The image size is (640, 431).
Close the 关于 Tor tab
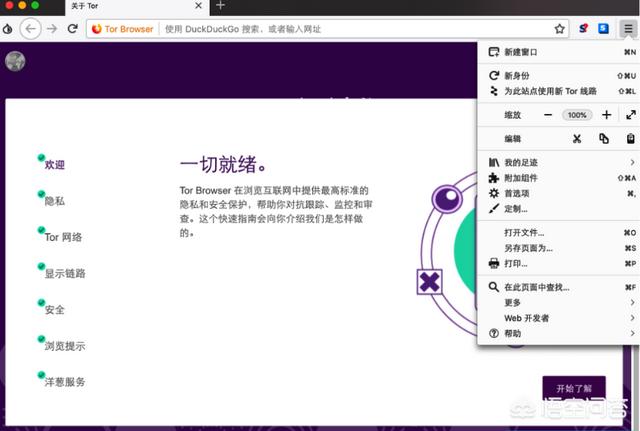click(x=198, y=6)
